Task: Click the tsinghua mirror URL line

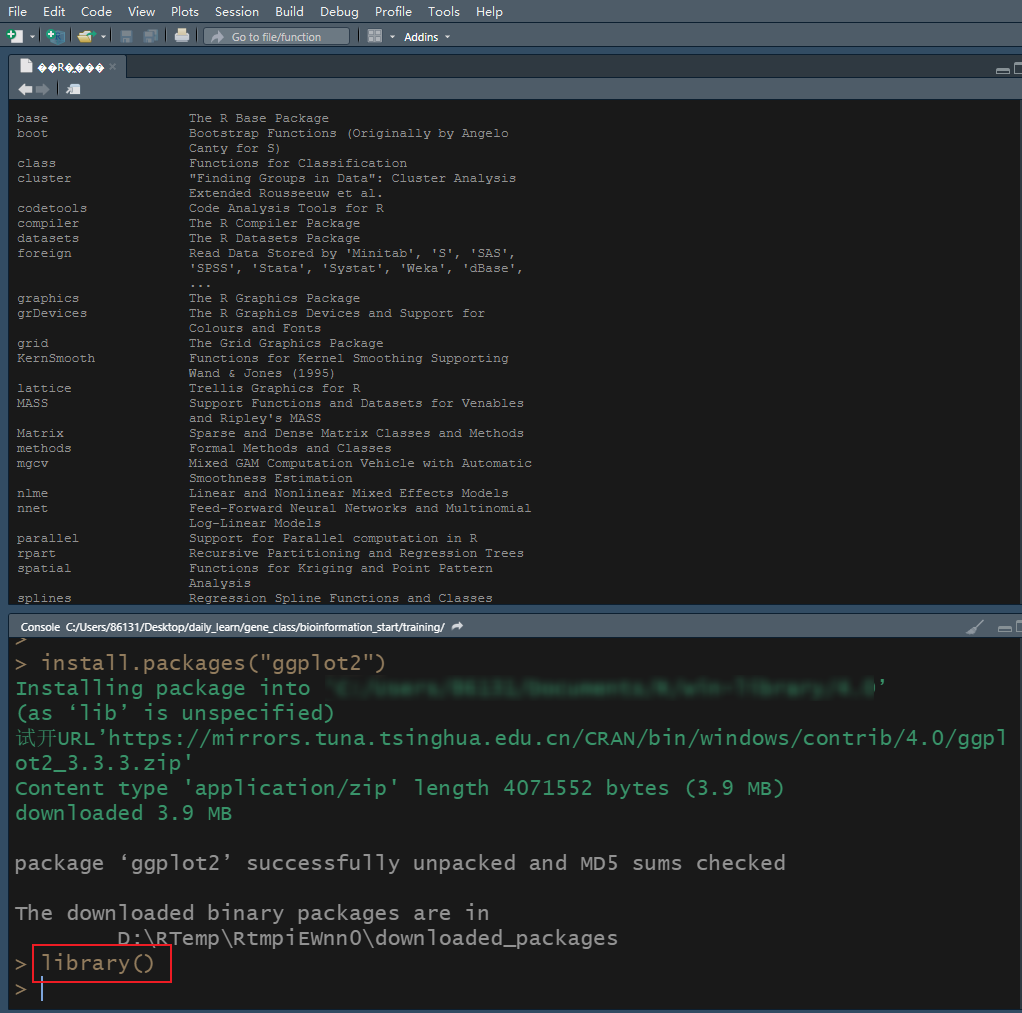Action: pyautogui.click(x=510, y=750)
